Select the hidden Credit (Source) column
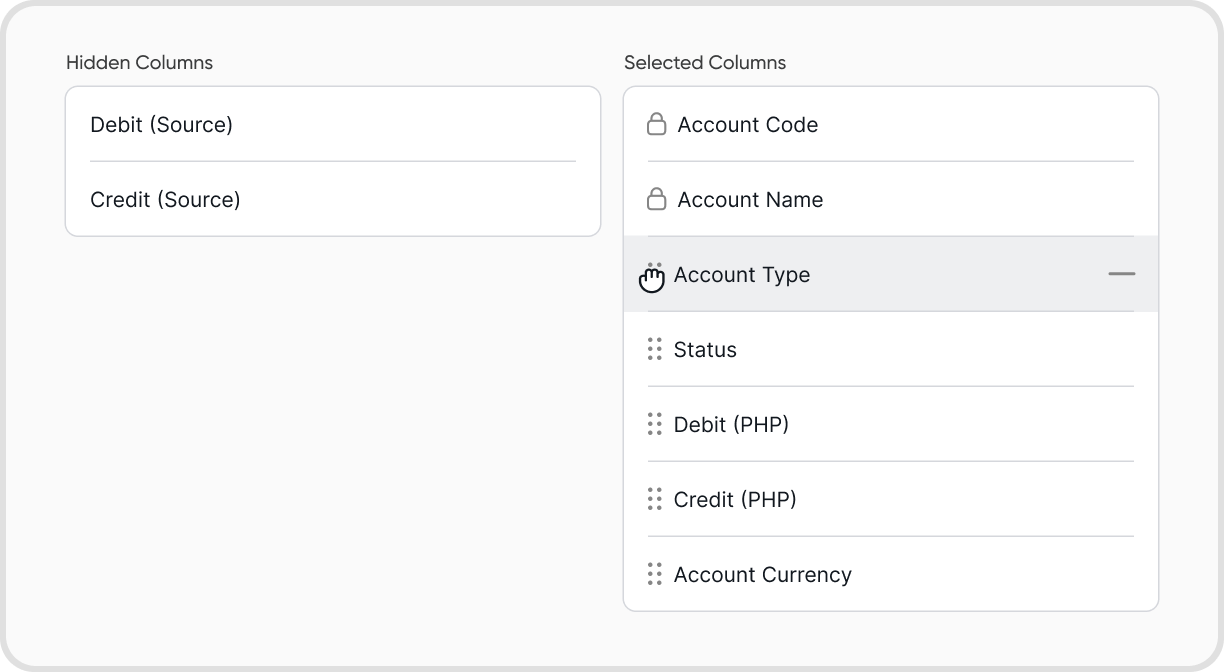Image resolution: width=1224 pixels, height=672 pixels. tap(165, 200)
